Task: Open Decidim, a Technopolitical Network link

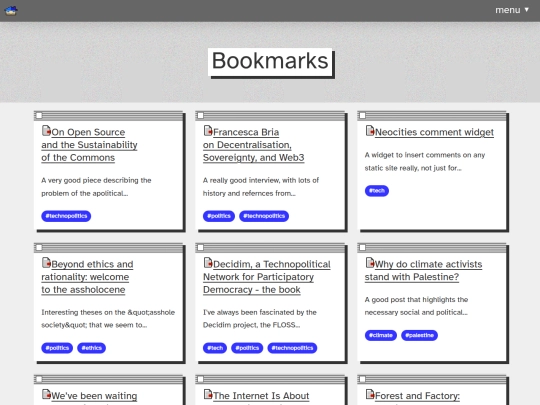Action: click(x=267, y=277)
